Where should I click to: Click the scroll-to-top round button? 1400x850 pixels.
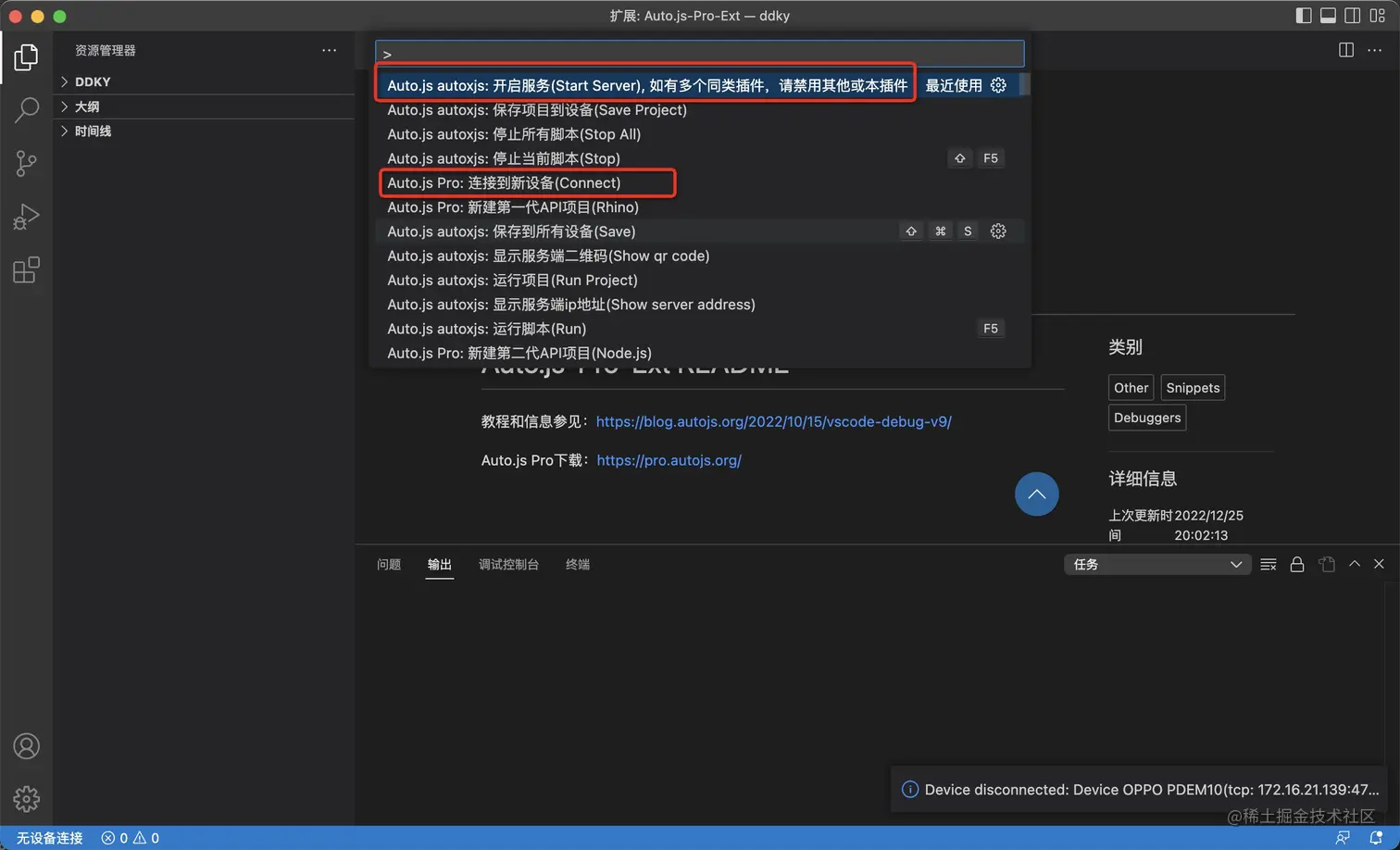coord(1037,494)
